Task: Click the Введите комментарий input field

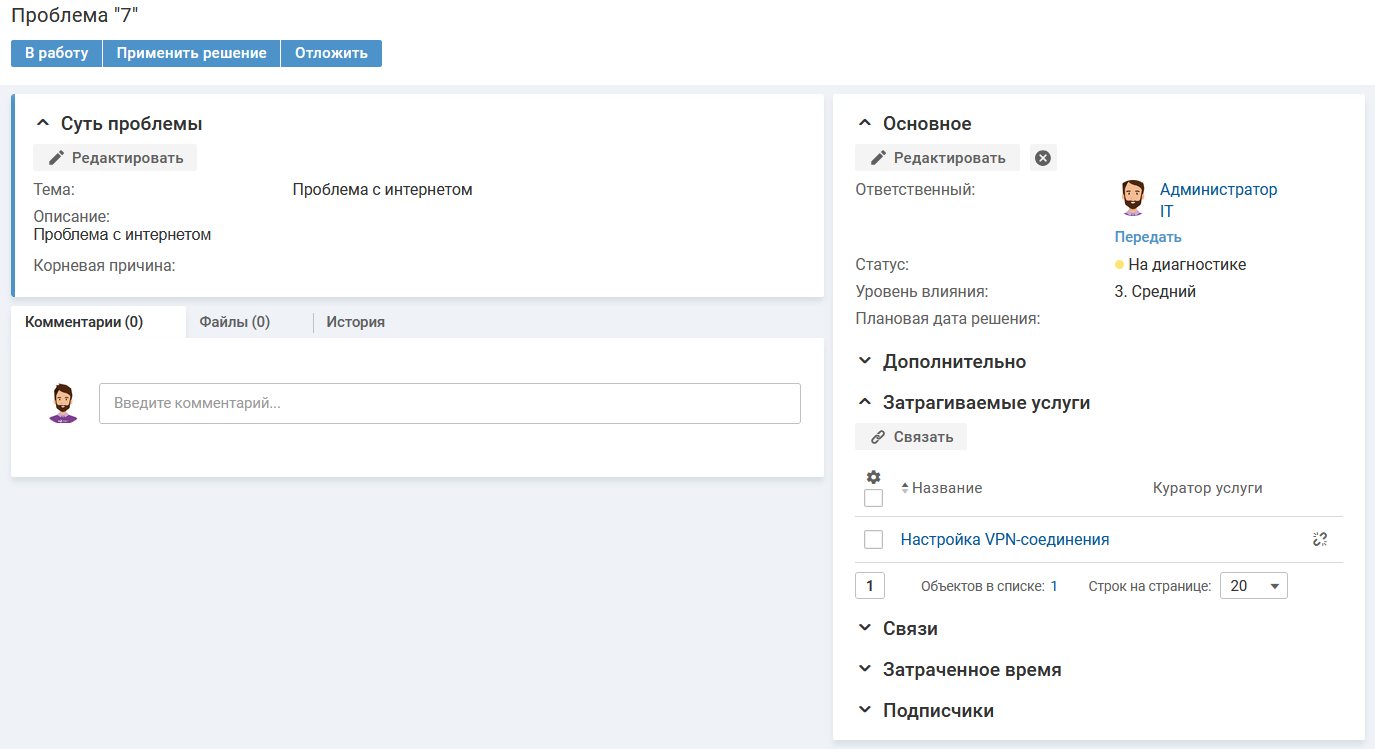Action: tap(449, 404)
